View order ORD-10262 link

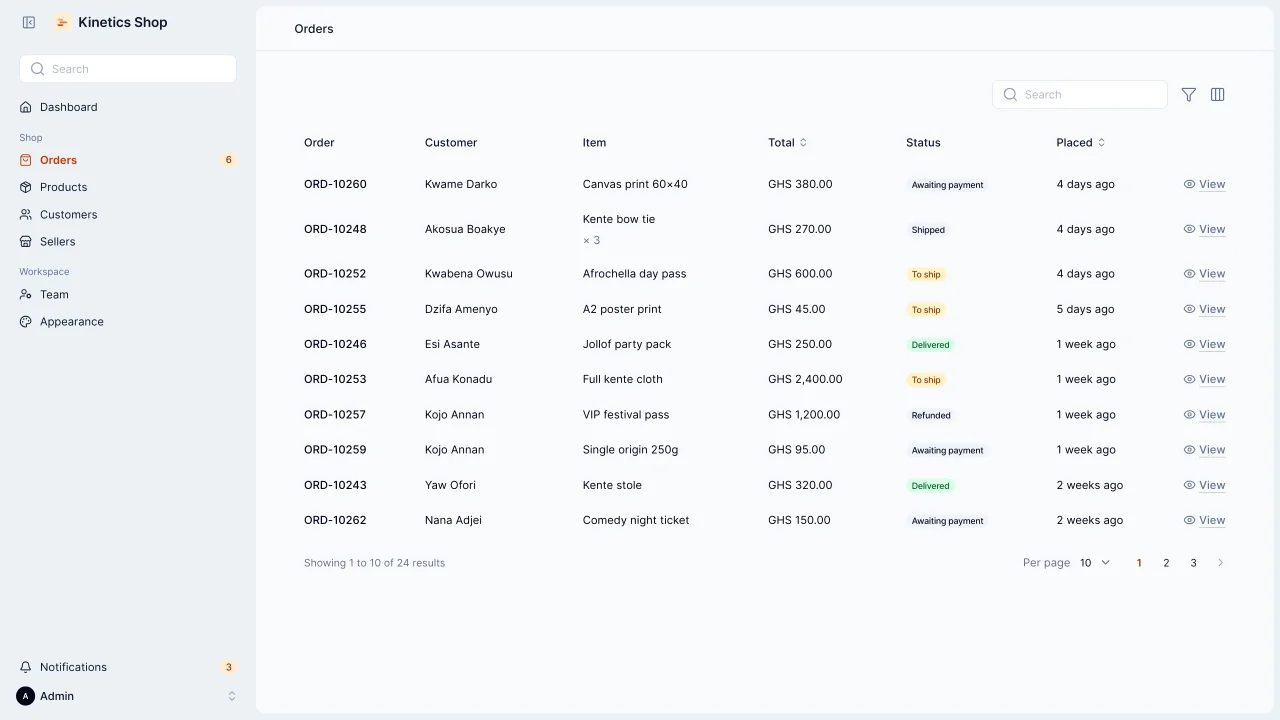point(1204,520)
